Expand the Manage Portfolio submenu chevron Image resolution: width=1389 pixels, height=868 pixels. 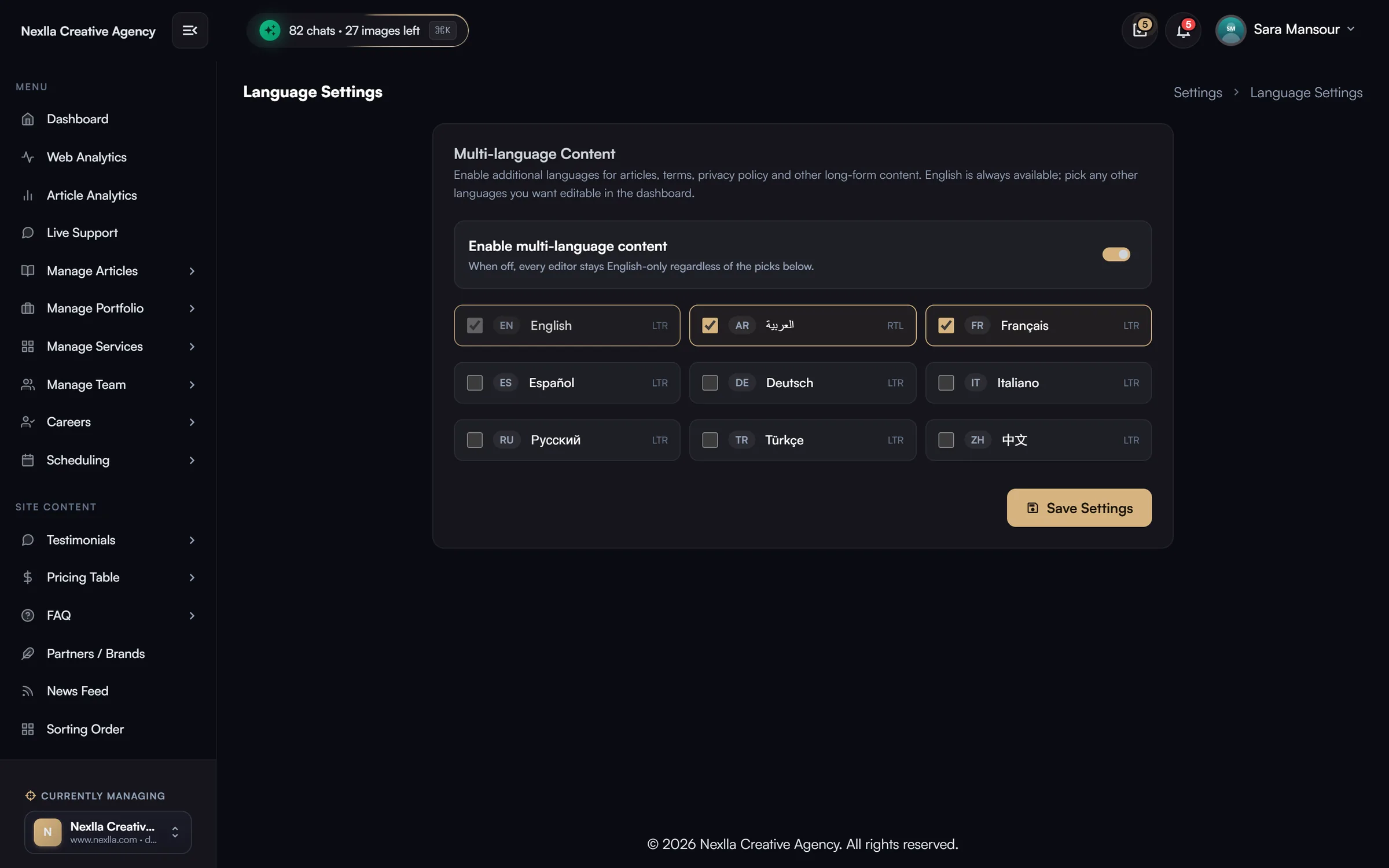[192, 308]
